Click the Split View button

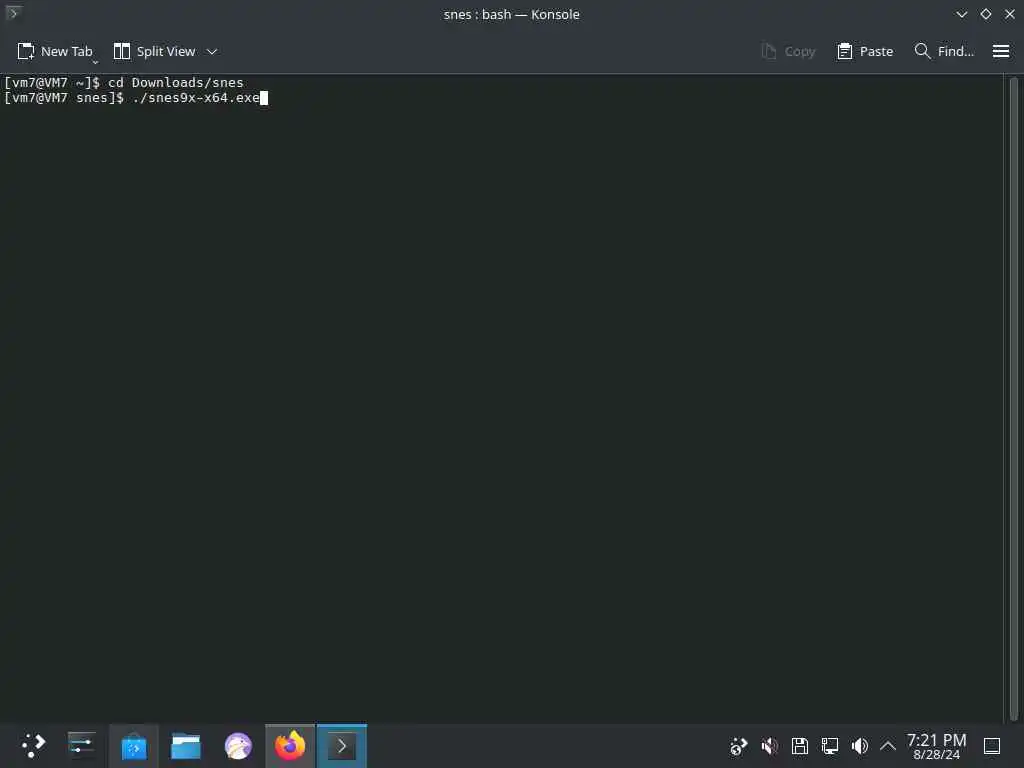point(155,52)
